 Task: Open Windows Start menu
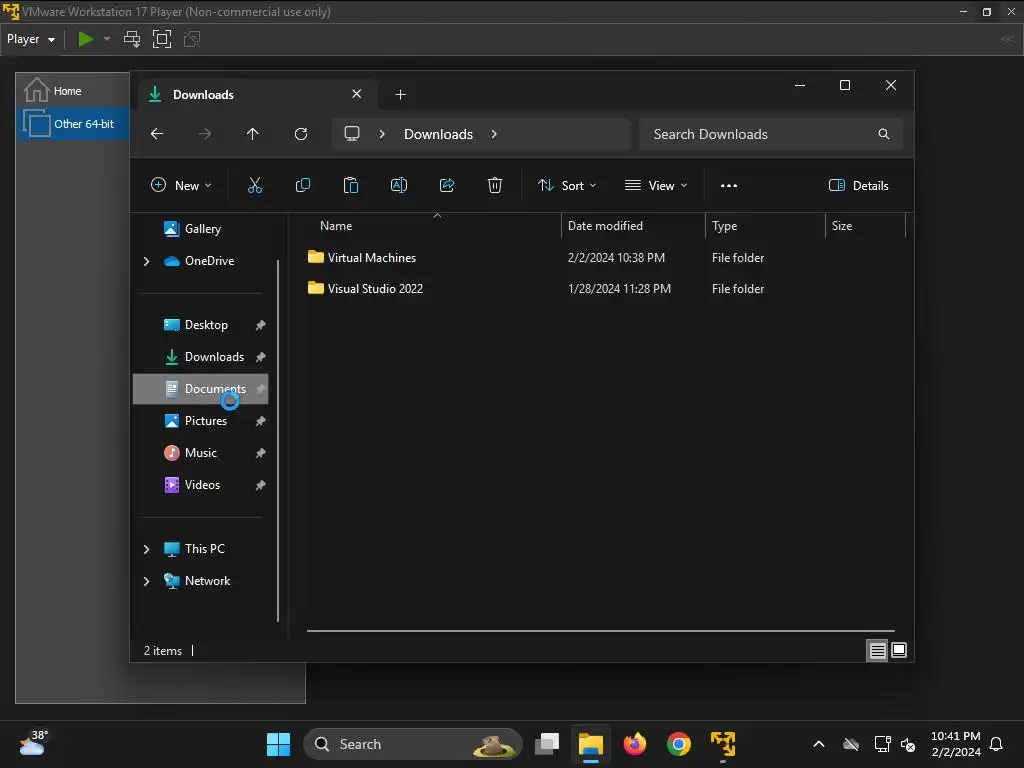coord(278,744)
